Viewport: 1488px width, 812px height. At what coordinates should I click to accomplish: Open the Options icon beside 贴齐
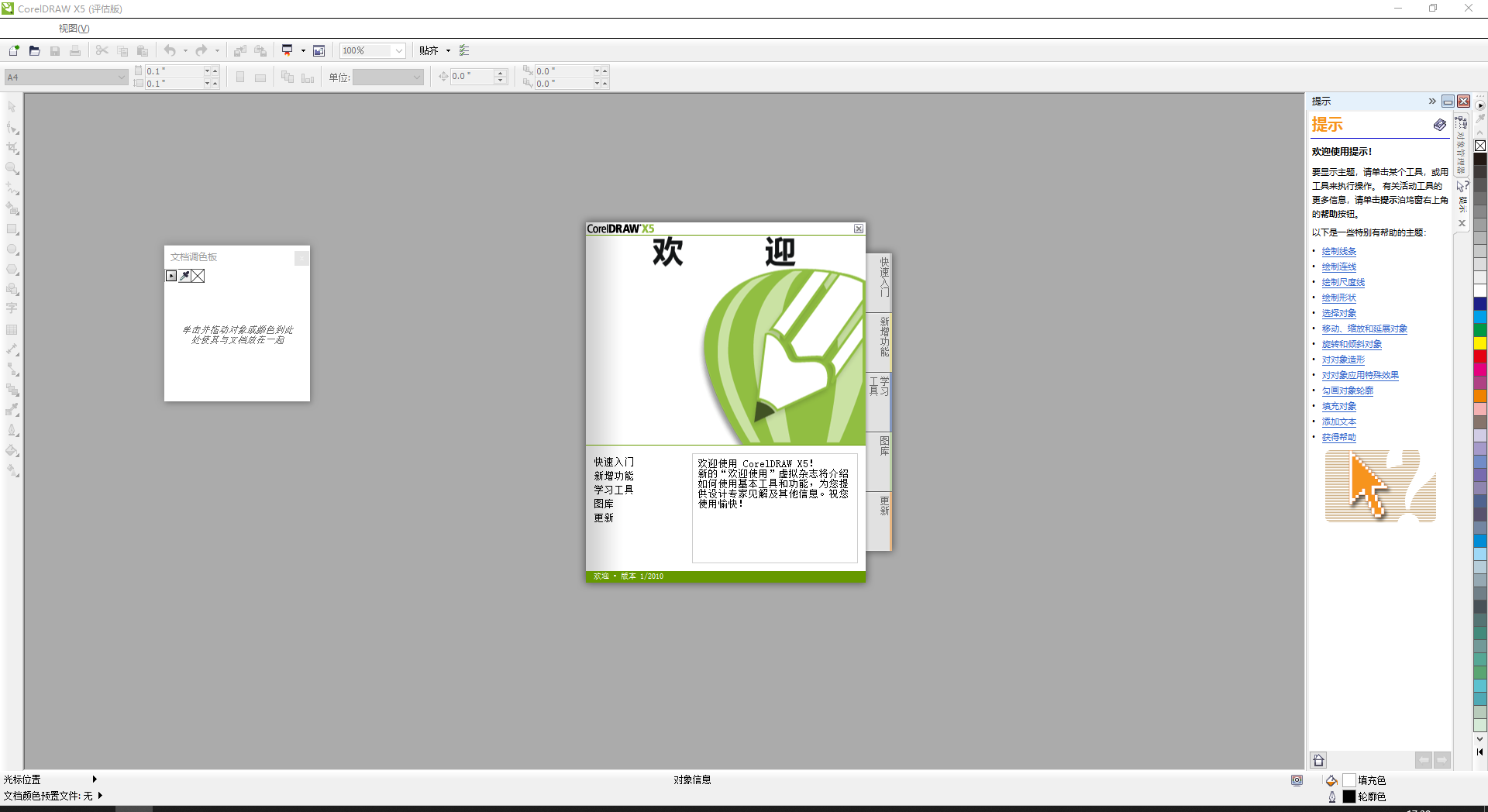click(x=464, y=51)
